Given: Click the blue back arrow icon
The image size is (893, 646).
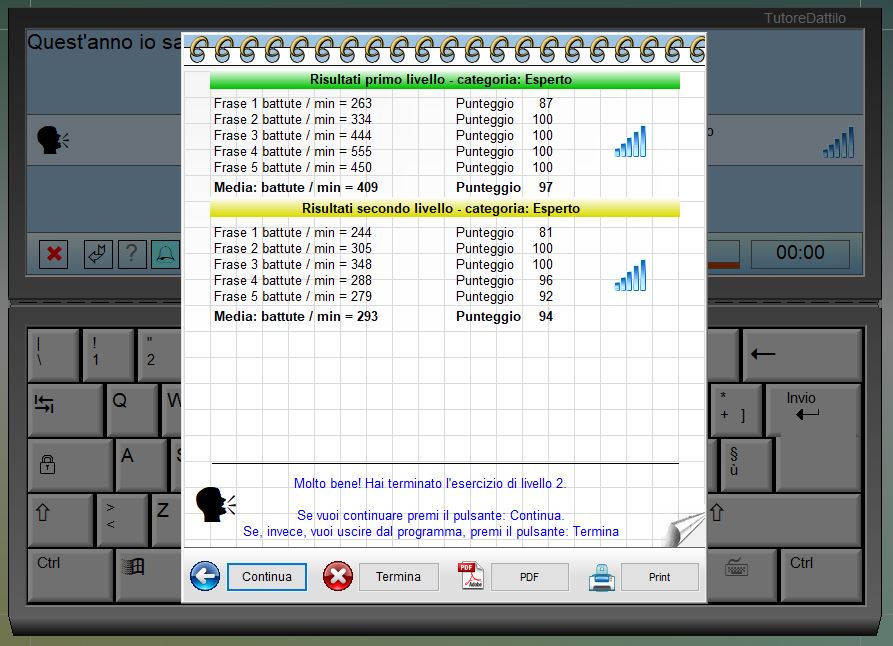Looking at the screenshot, I should point(205,576).
